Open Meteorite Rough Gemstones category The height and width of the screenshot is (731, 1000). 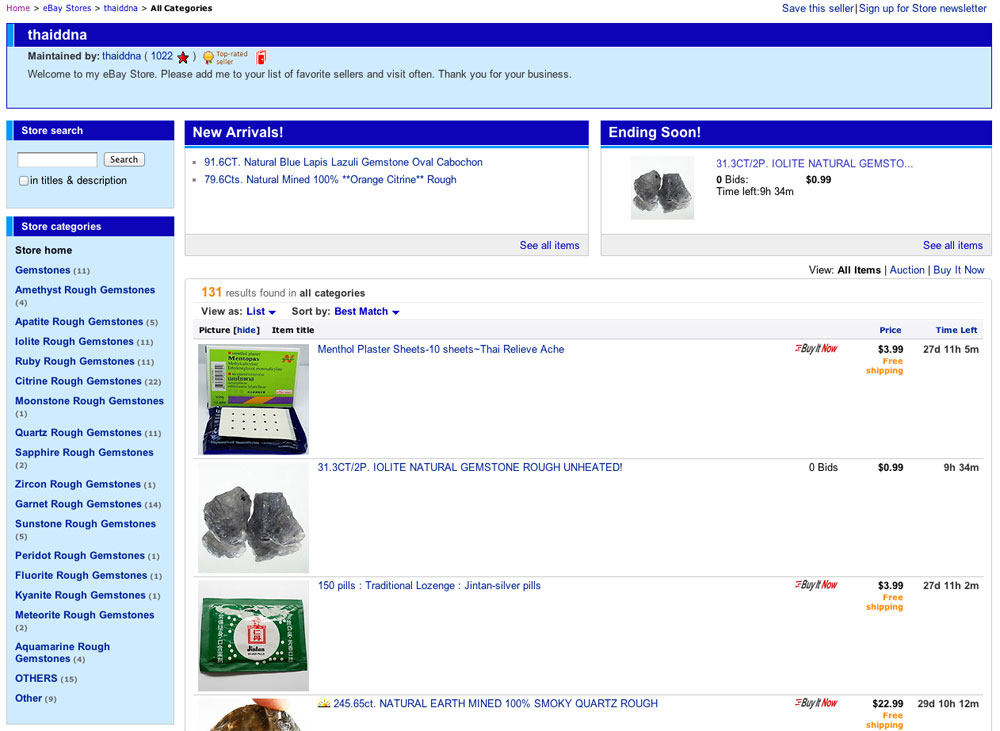[x=85, y=615]
